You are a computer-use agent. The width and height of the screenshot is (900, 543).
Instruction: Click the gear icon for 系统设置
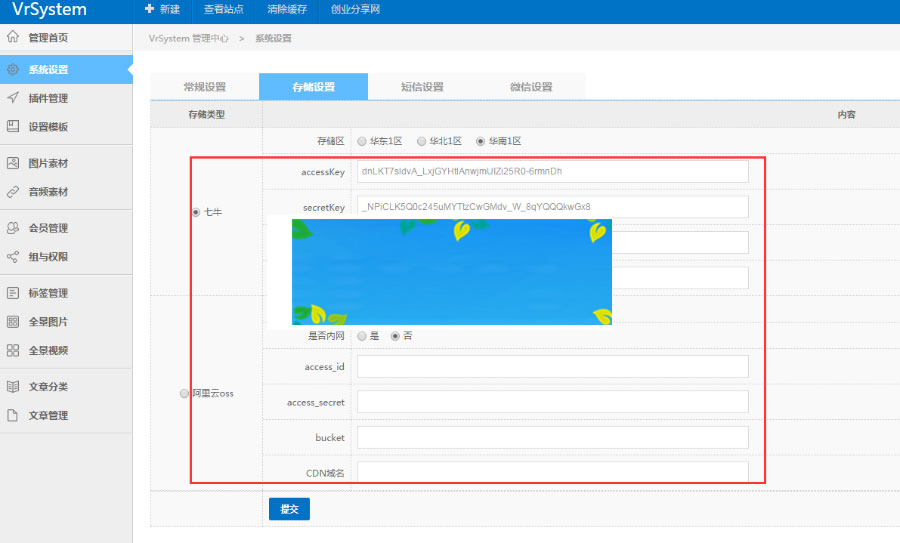(x=13, y=70)
